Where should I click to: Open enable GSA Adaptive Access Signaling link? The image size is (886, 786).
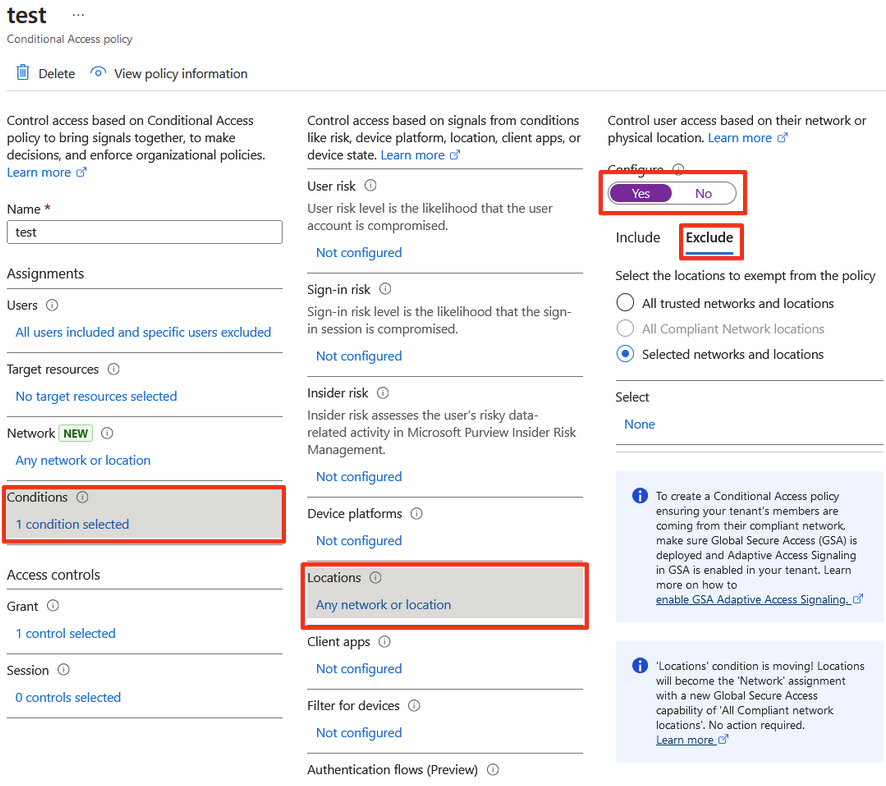pyautogui.click(x=752, y=599)
